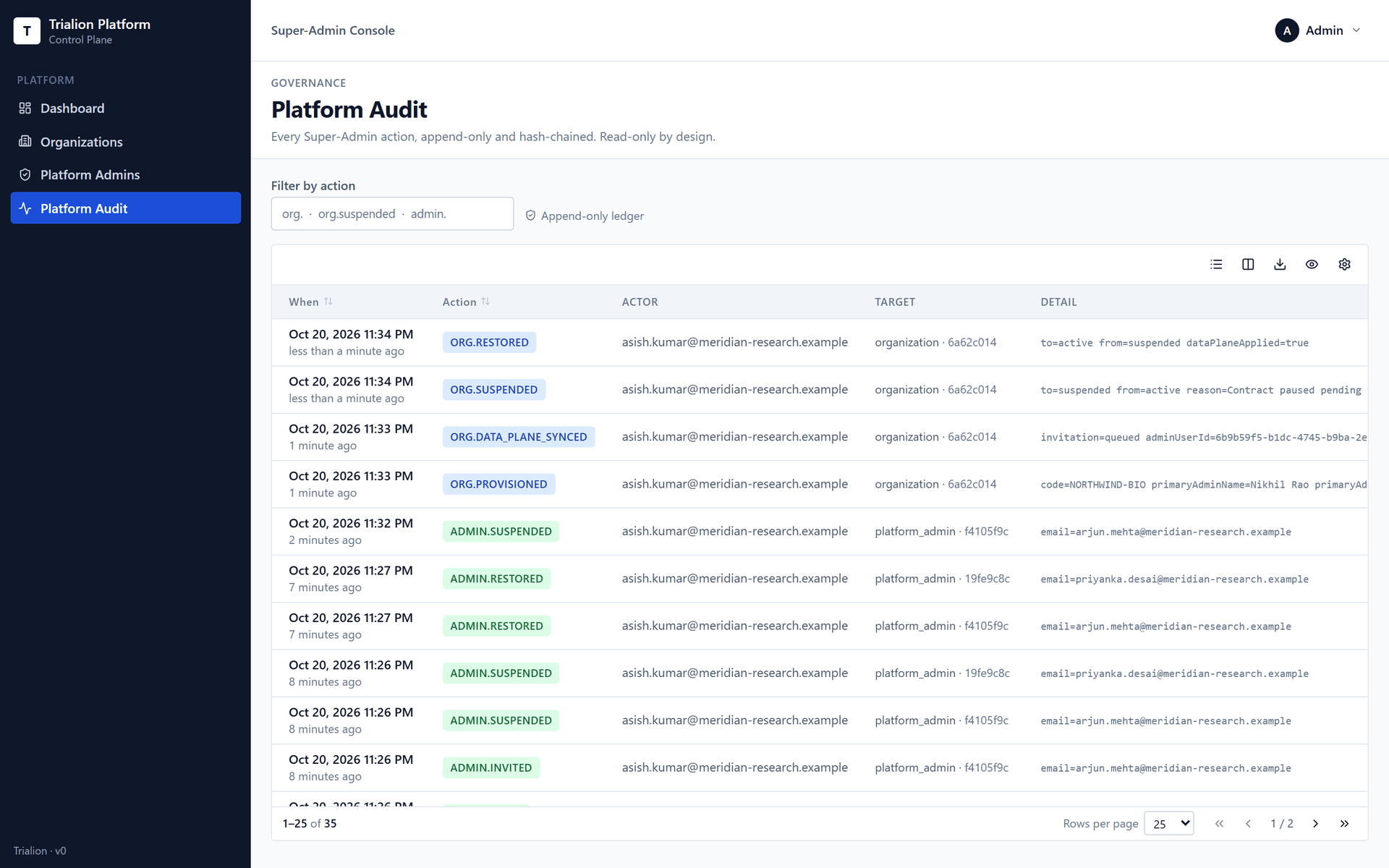Sort by the When column

tap(310, 302)
